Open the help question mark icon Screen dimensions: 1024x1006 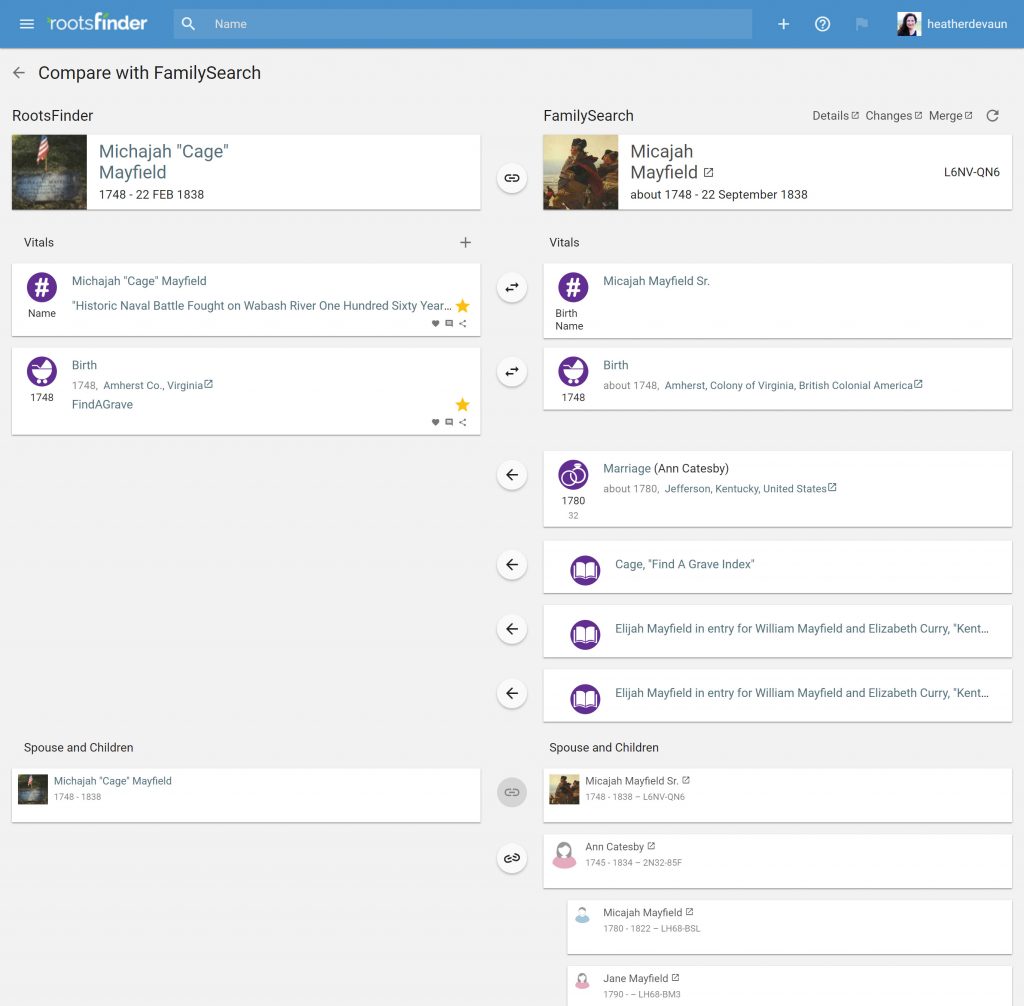[x=823, y=24]
